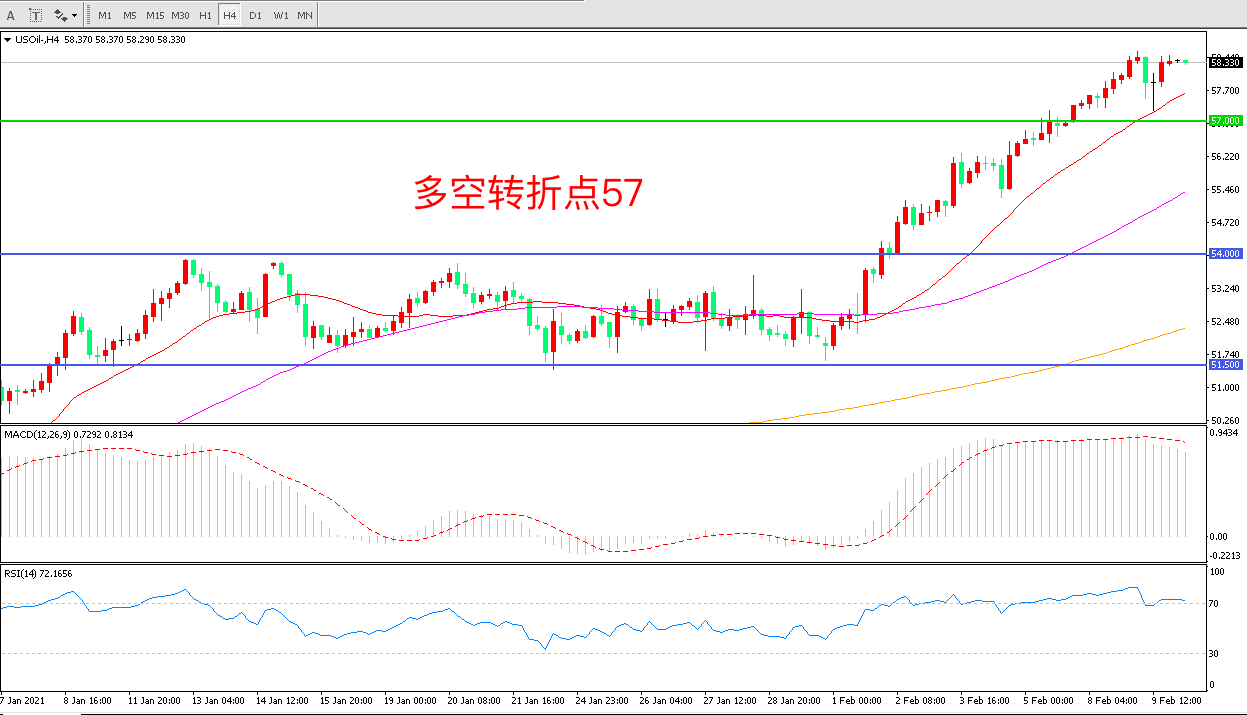Switch to the D1 daily timeframe

tap(255, 15)
